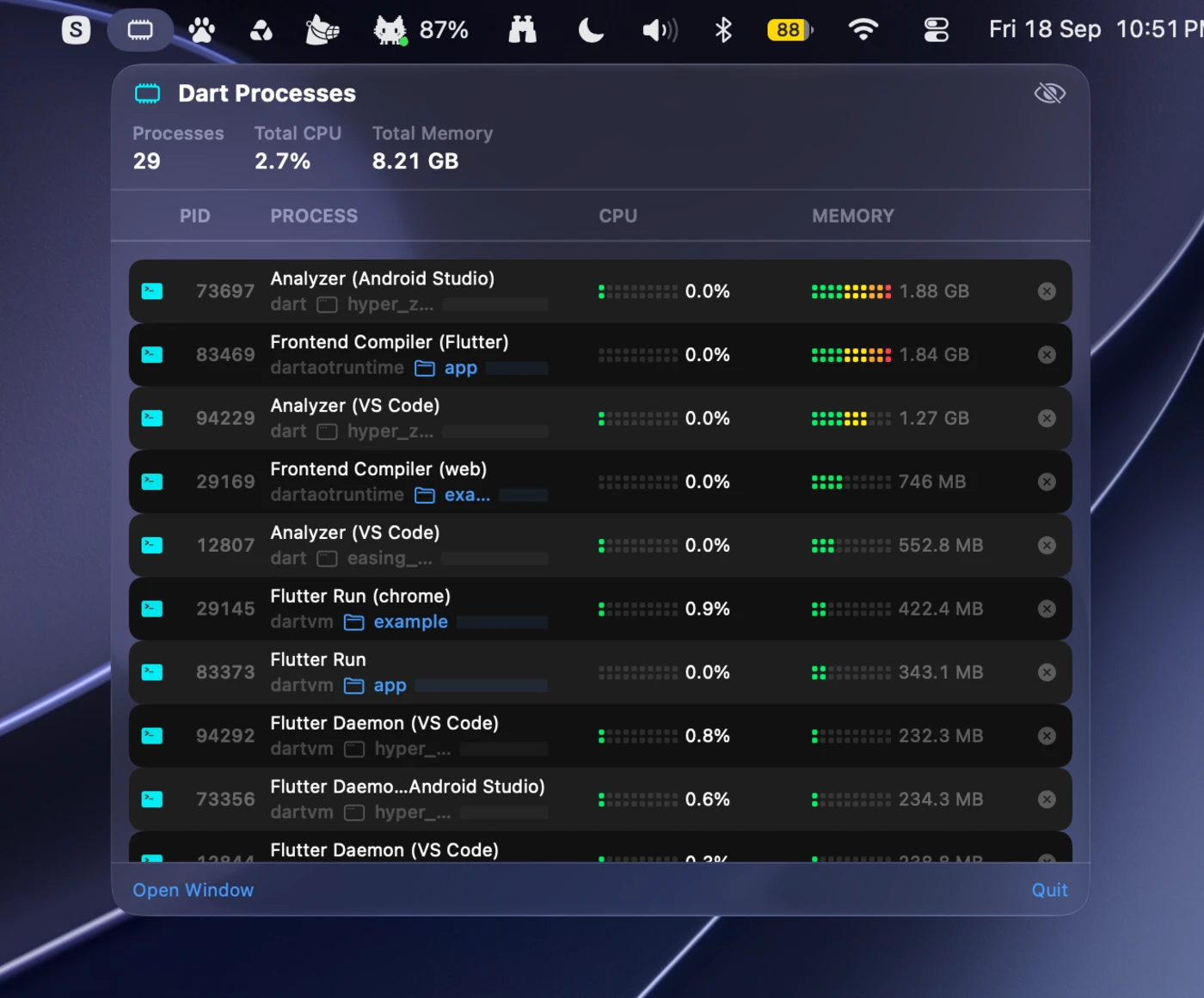This screenshot has width=1204, height=998.
Task: Quit the Dart Processes app
Action: click(1049, 891)
